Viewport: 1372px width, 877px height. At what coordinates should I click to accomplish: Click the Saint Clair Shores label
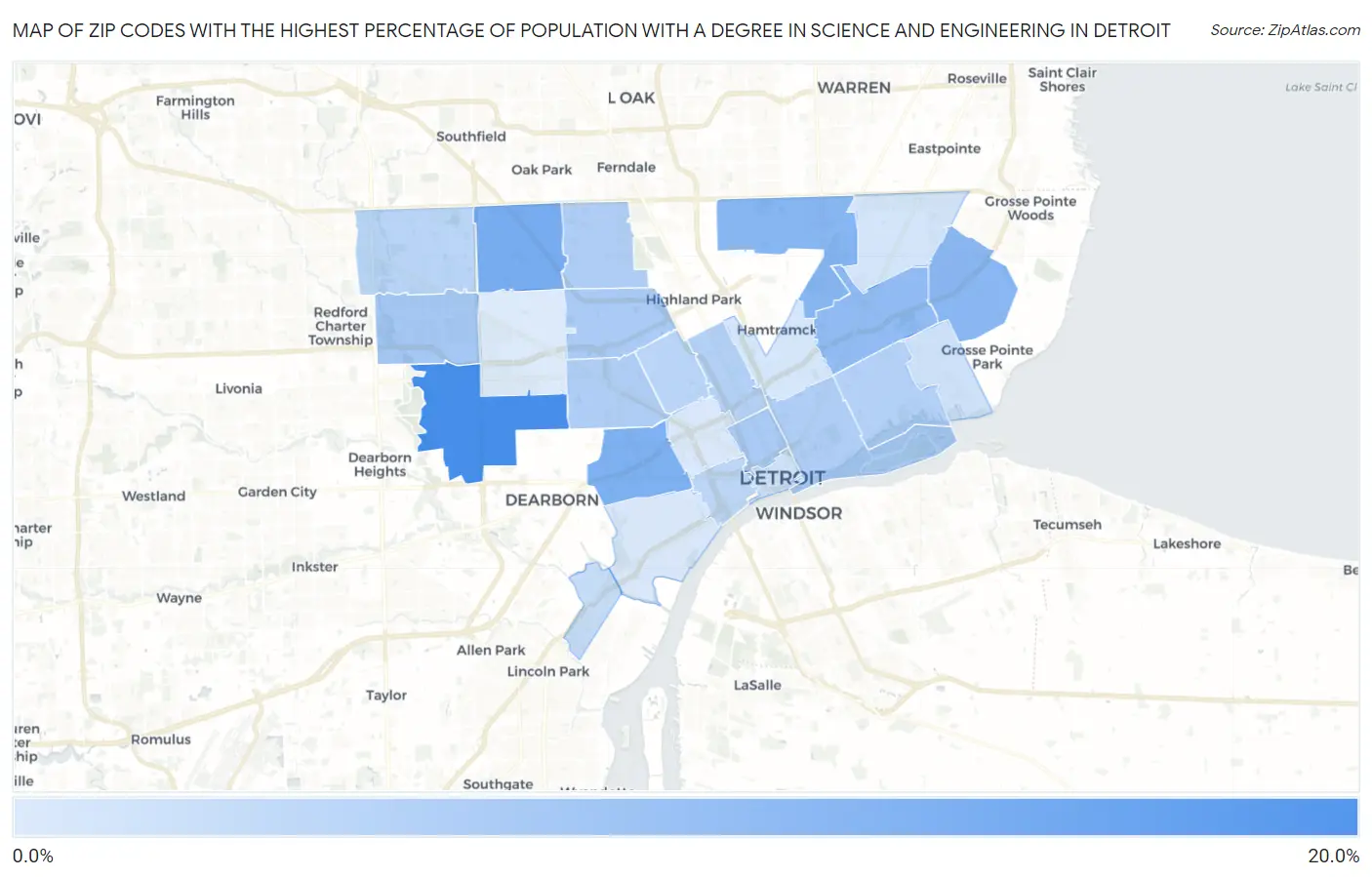[x=1063, y=79]
